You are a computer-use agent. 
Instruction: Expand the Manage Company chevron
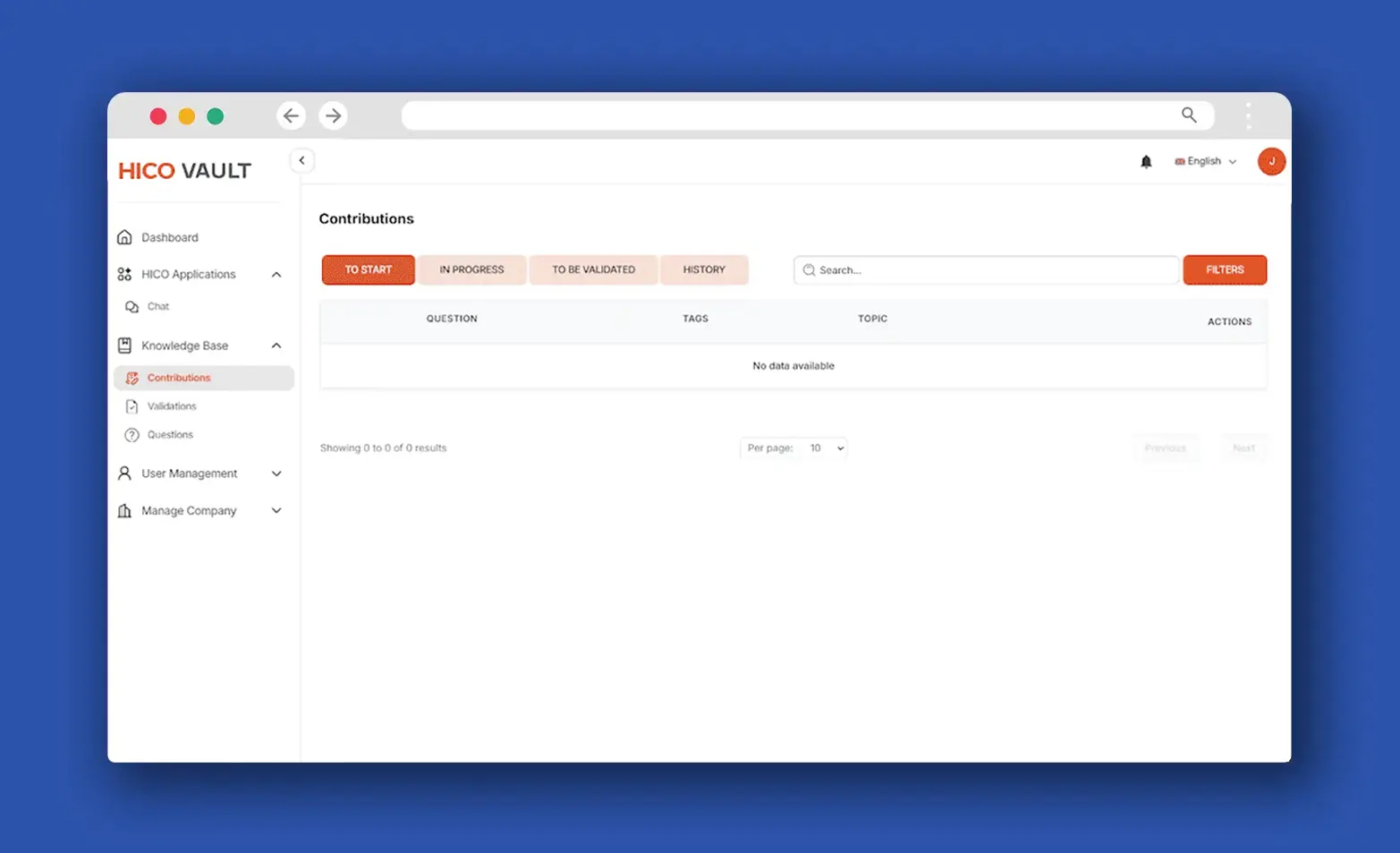[276, 511]
